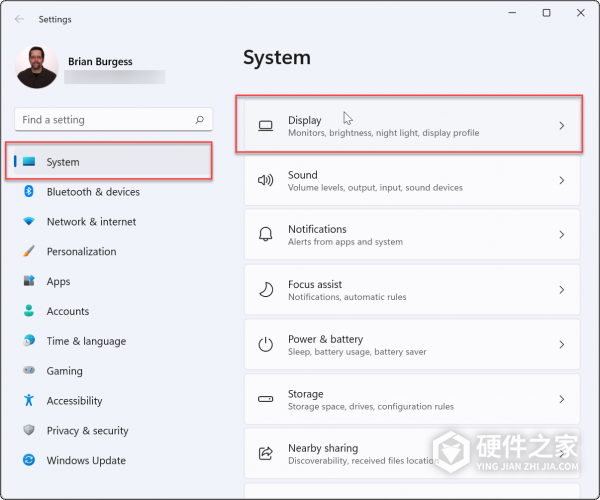Click 'Alerts from apps and system'
The image size is (600, 500).
point(345,242)
